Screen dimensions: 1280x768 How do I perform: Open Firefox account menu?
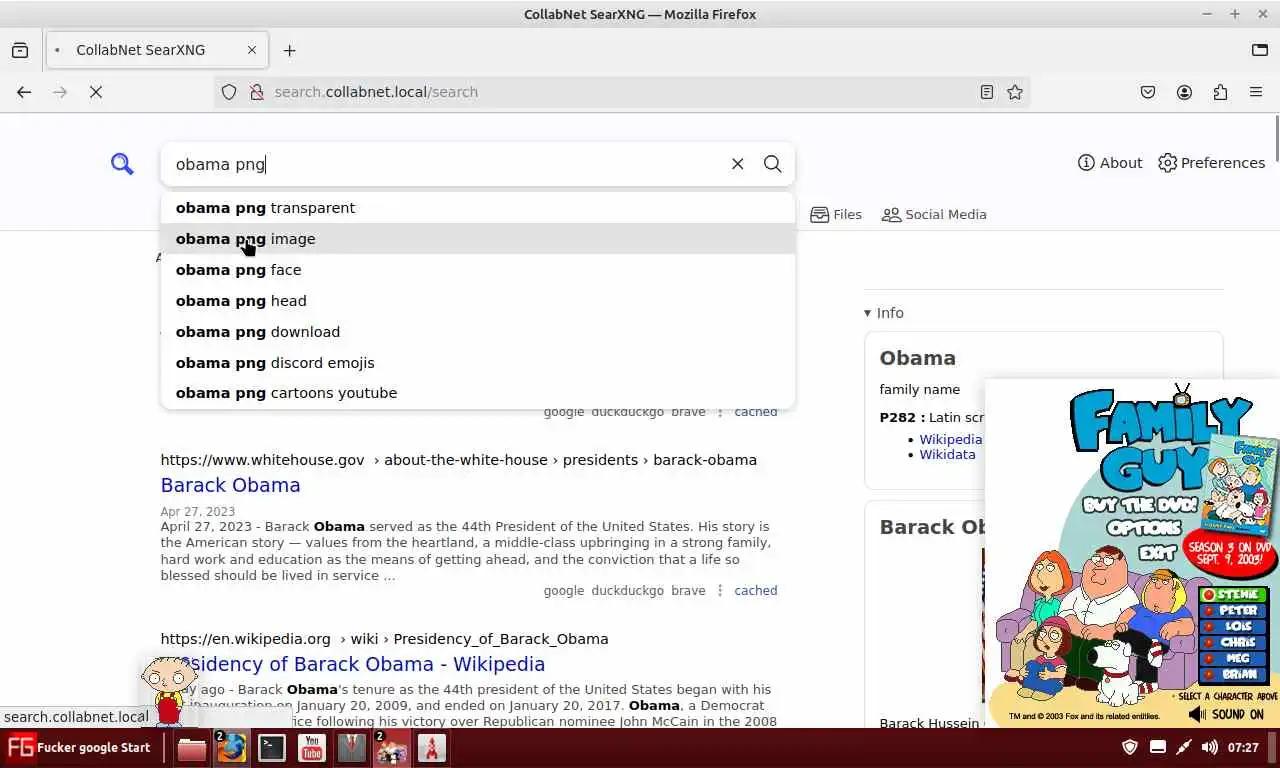1184,92
